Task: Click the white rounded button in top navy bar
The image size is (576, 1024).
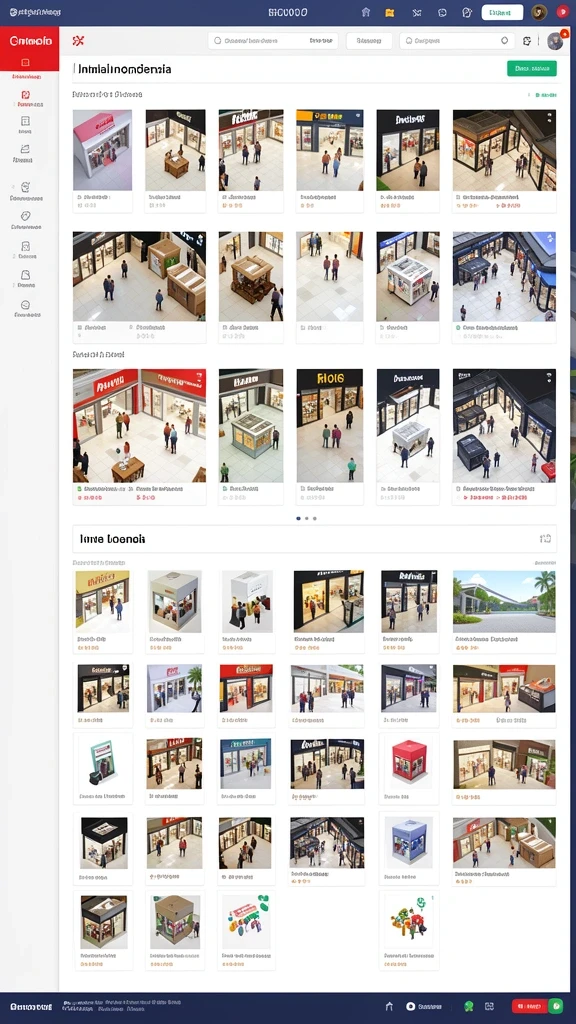Action: click(502, 12)
